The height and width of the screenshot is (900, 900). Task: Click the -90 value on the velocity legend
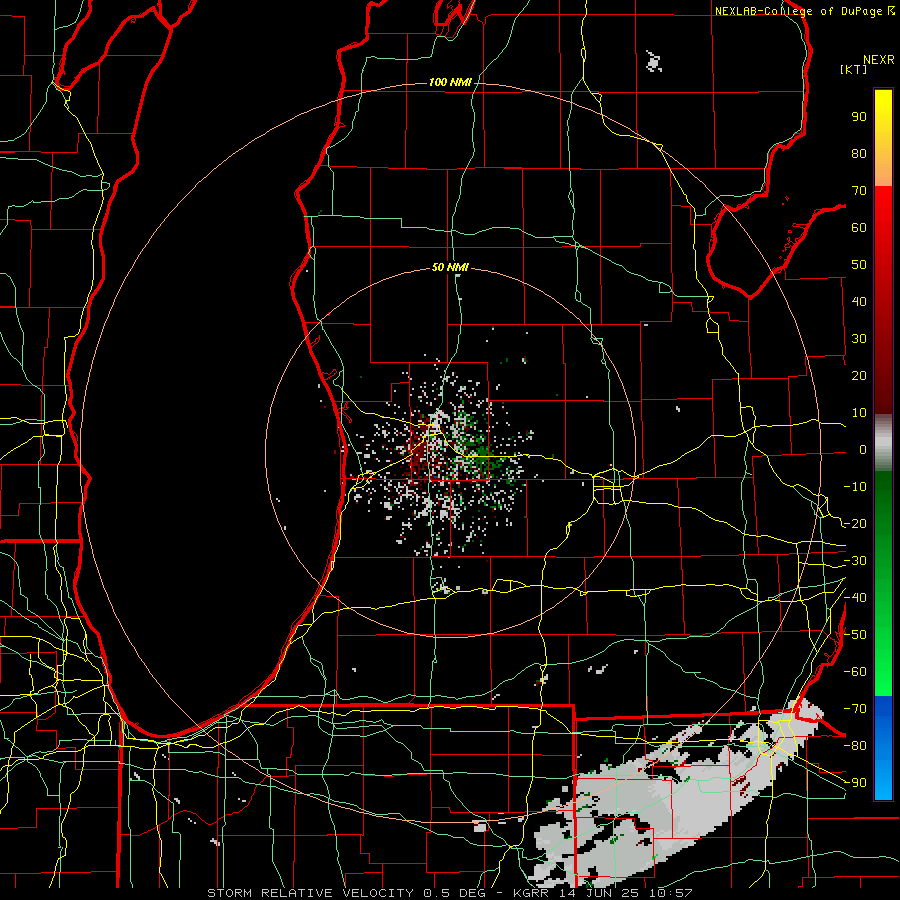click(x=855, y=783)
